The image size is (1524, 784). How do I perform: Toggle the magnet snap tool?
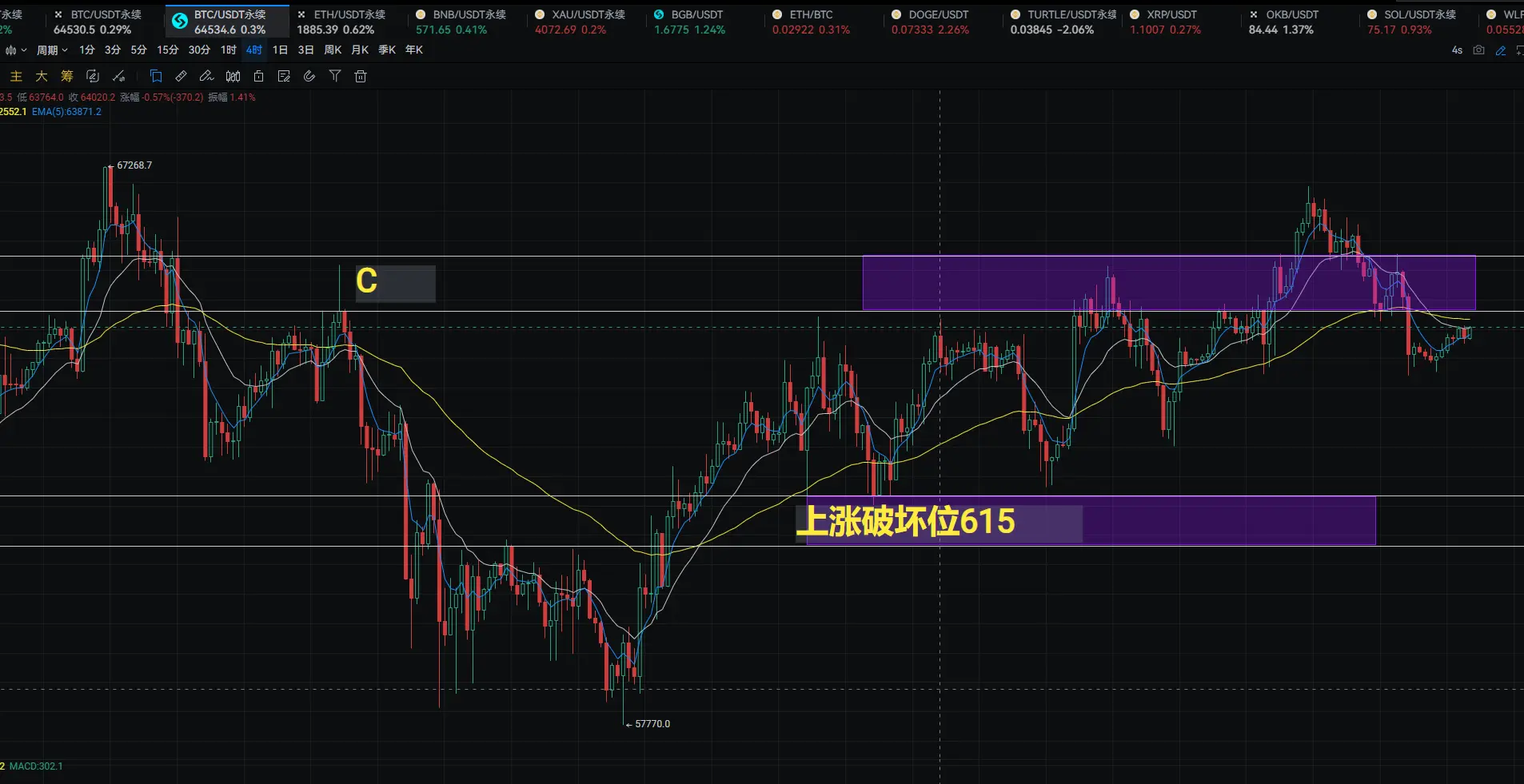(309, 77)
